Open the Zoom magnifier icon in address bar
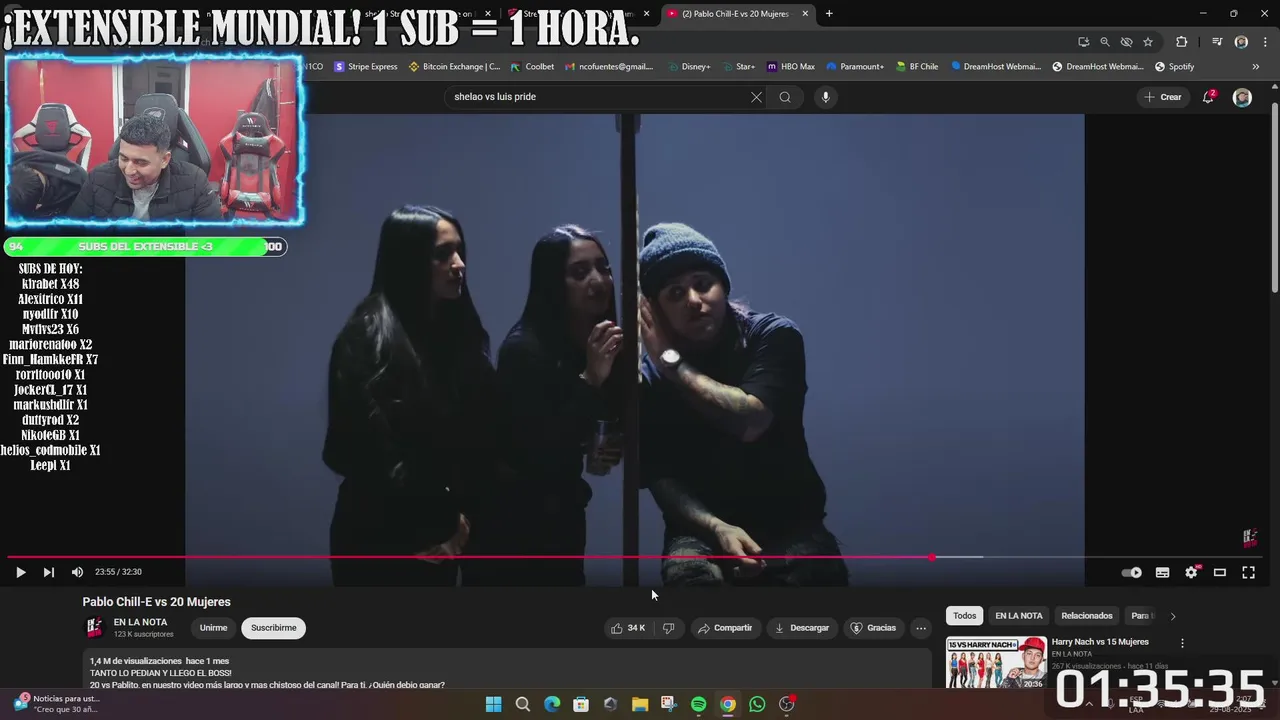The width and height of the screenshot is (1280, 720). pos(1104,42)
